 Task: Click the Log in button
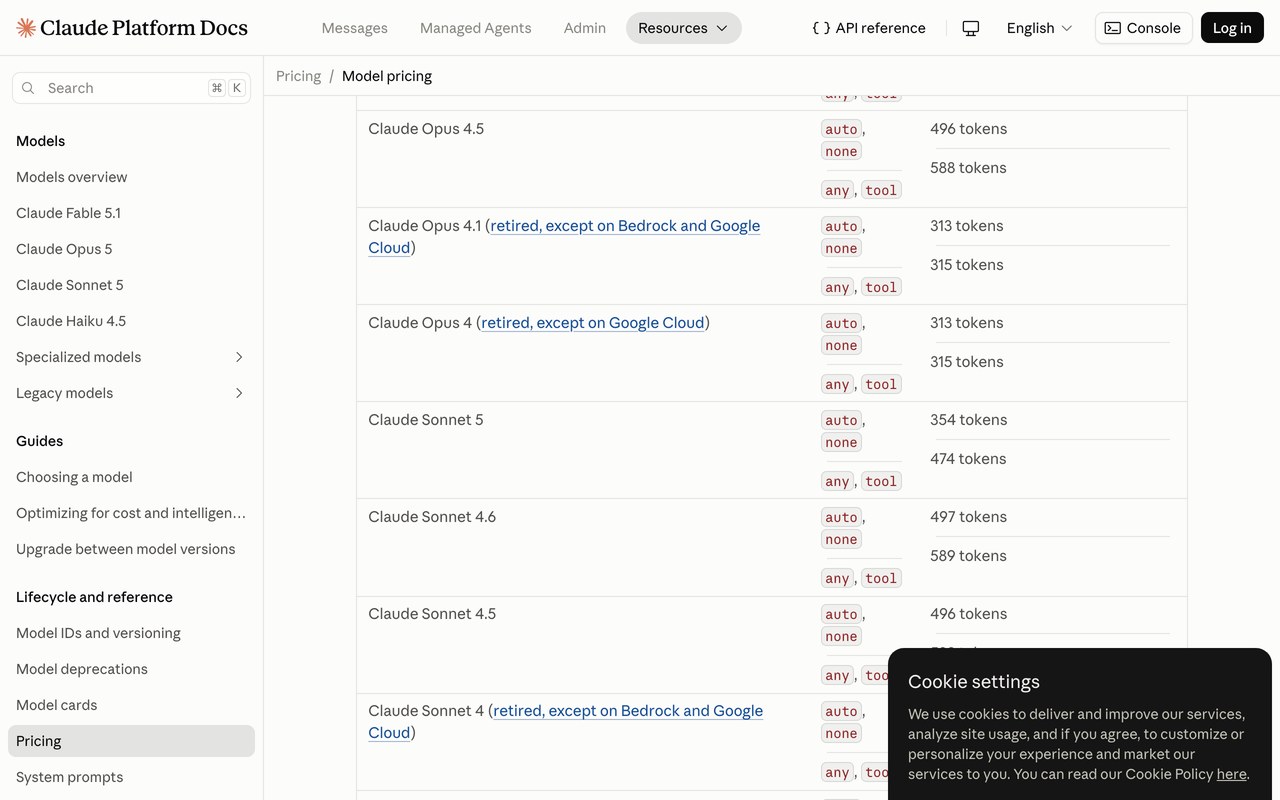pyautogui.click(x=1232, y=28)
